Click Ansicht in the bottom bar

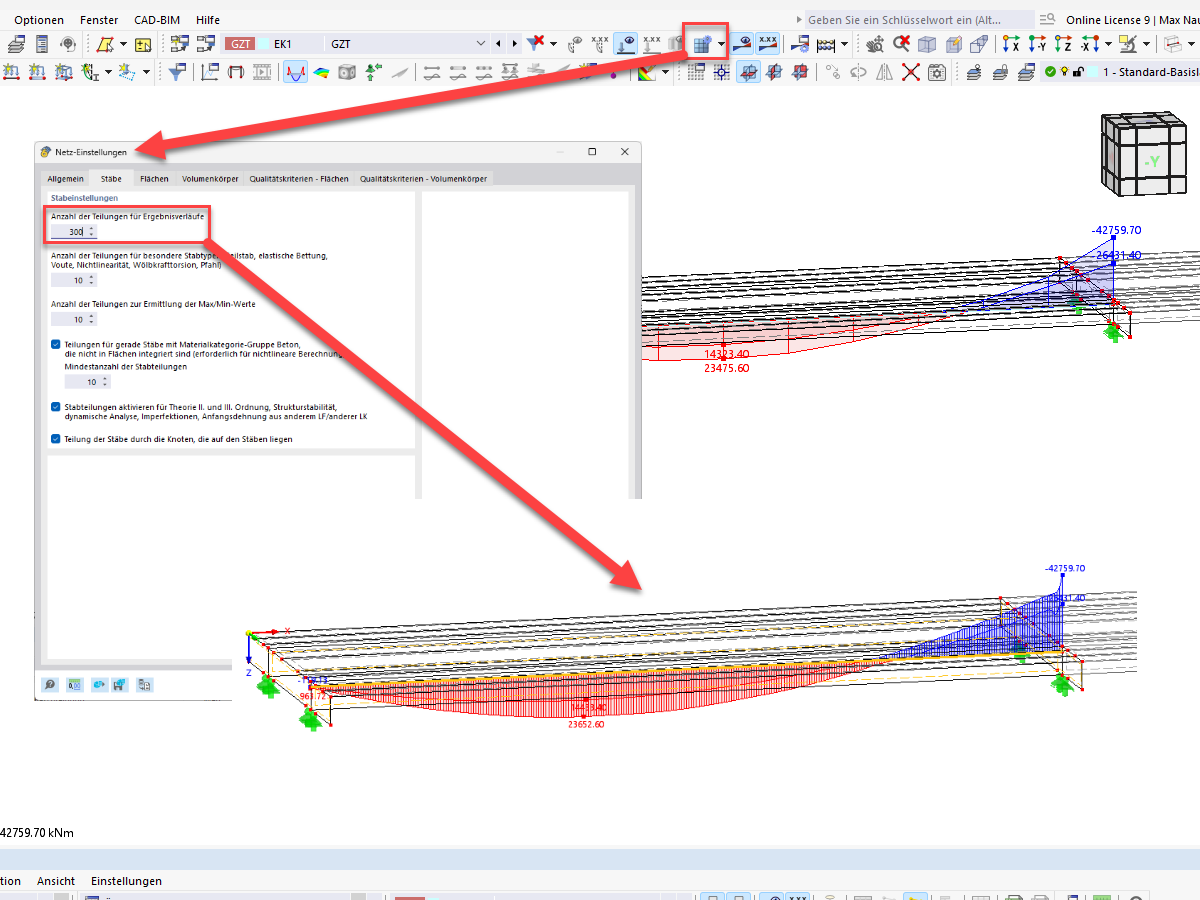(x=56, y=881)
